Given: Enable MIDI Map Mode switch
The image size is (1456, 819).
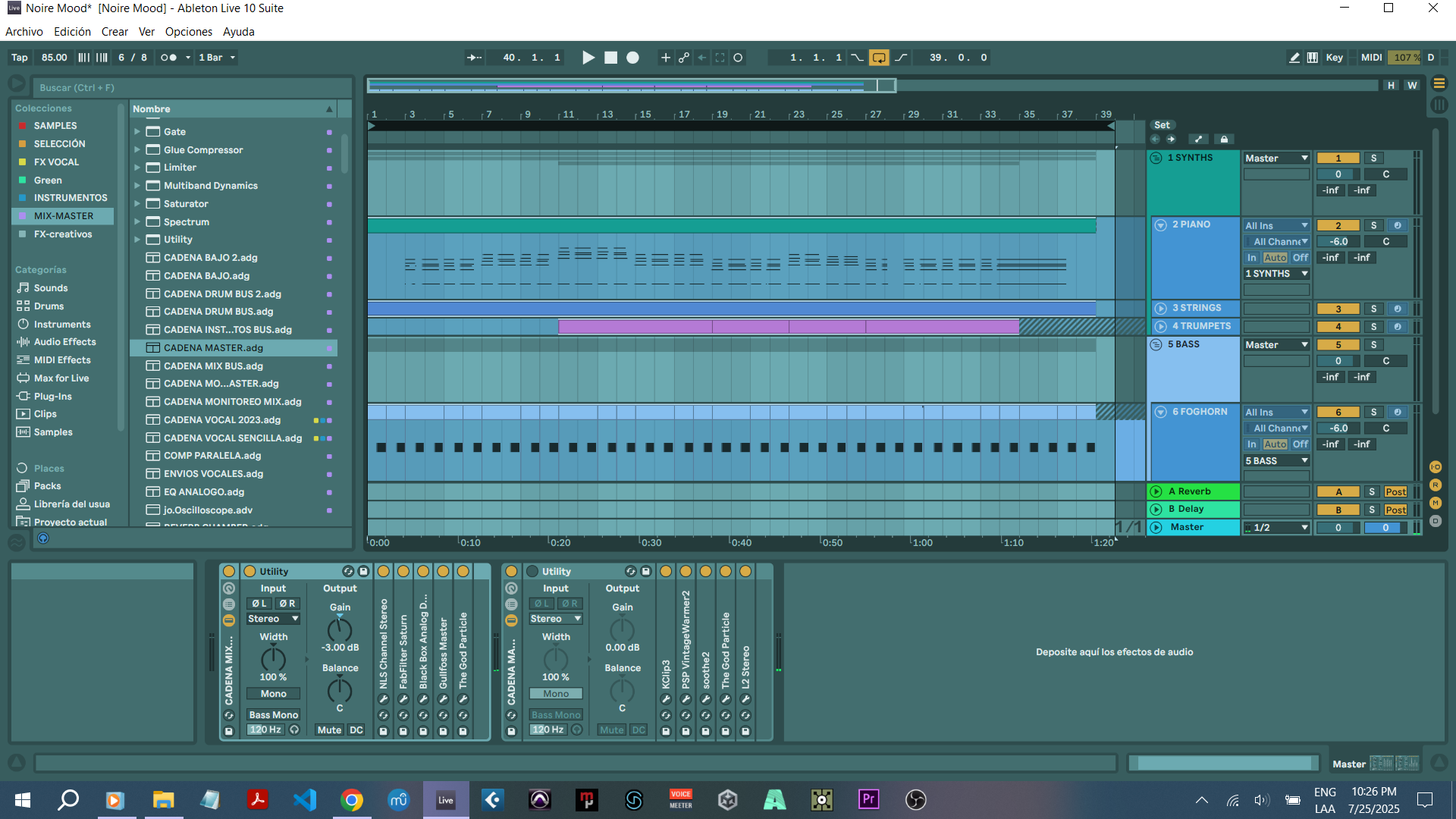Looking at the screenshot, I should tap(1371, 58).
